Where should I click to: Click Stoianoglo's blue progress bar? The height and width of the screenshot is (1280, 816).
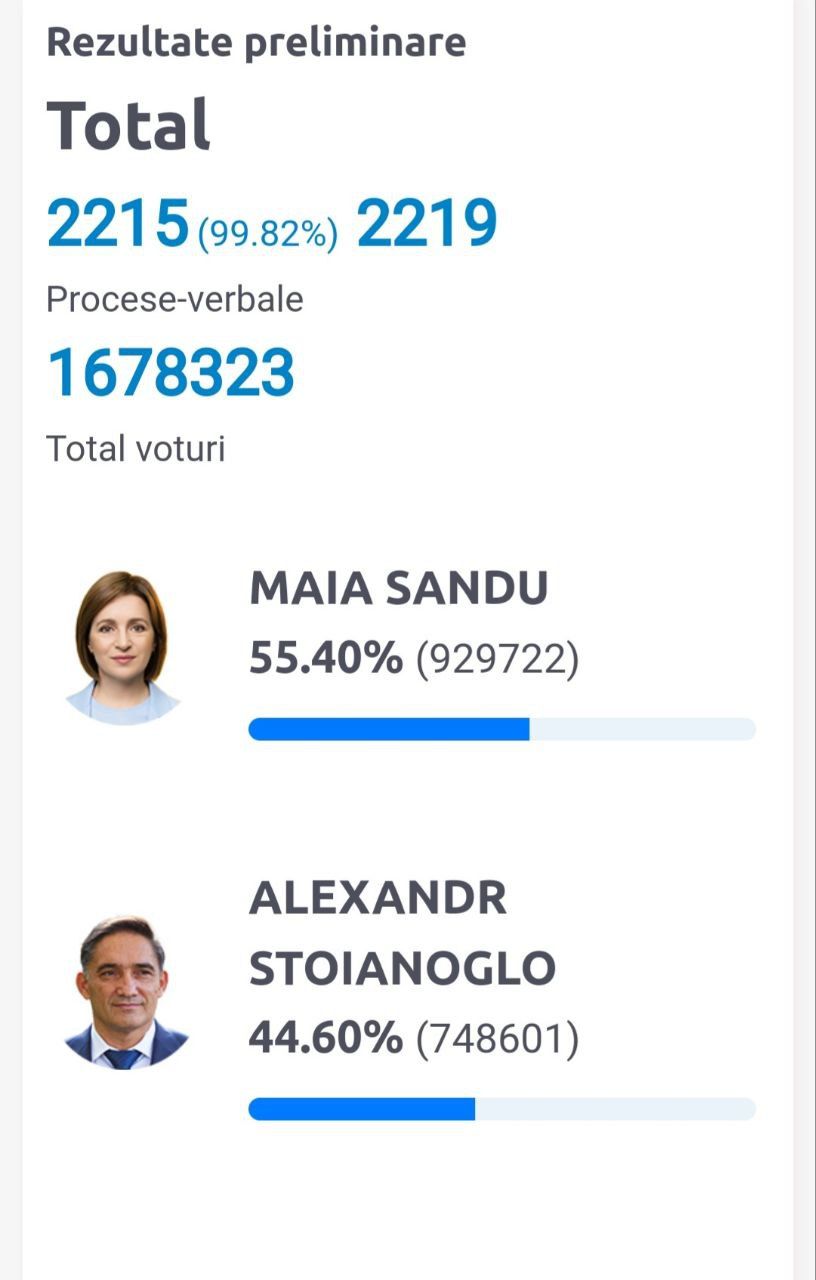[x=362, y=1109]
